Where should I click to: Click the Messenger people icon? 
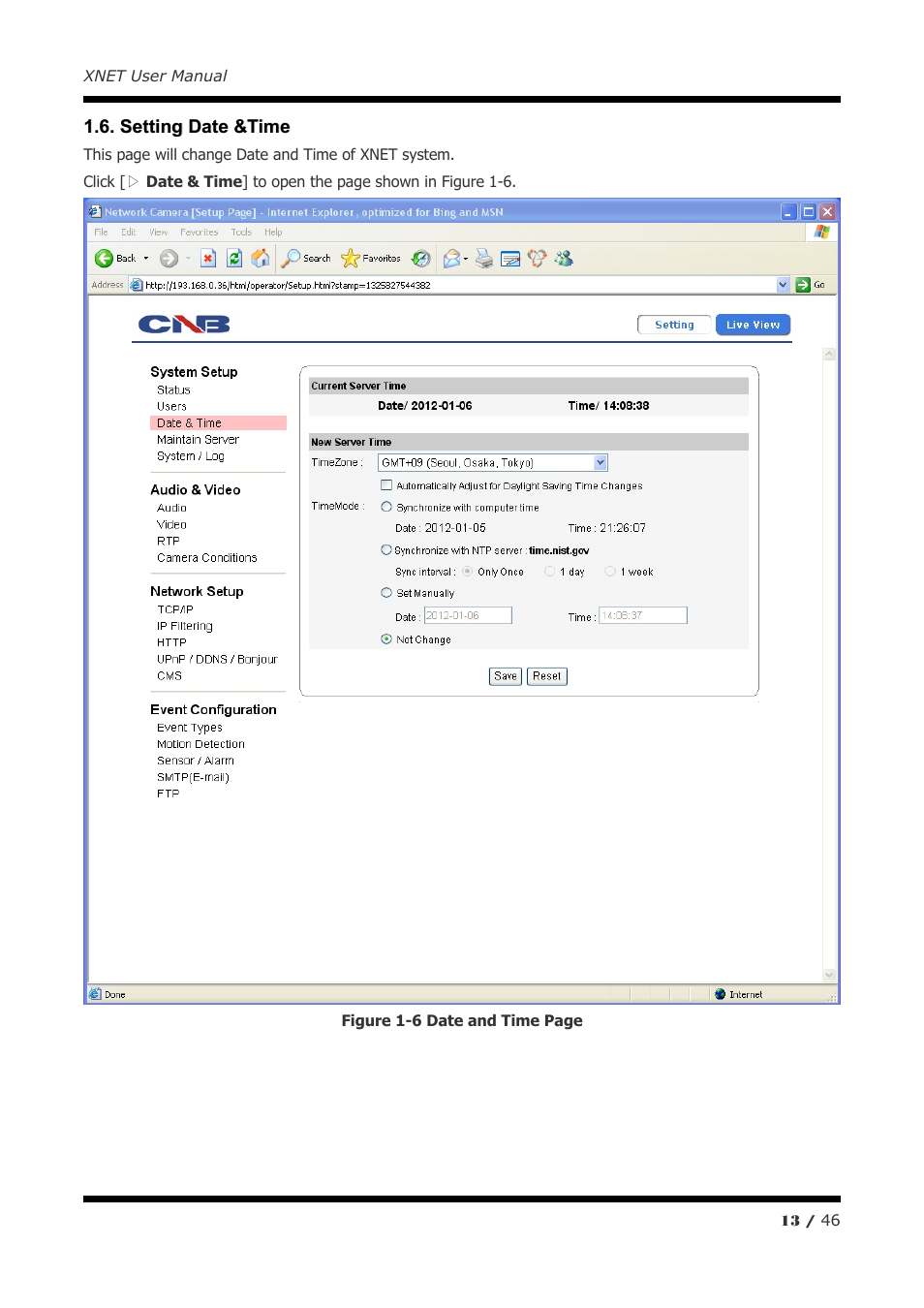pyautogui.click(x=564, y=258)
